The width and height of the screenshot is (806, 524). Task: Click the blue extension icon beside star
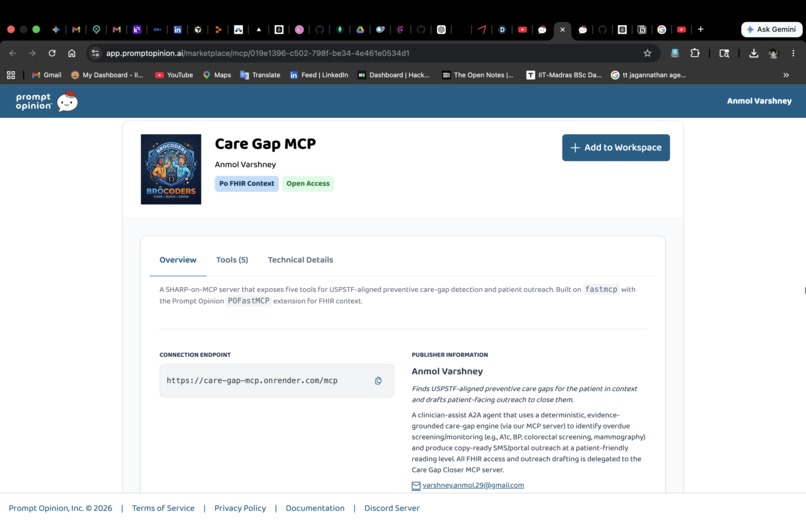(x=675, y=53)
